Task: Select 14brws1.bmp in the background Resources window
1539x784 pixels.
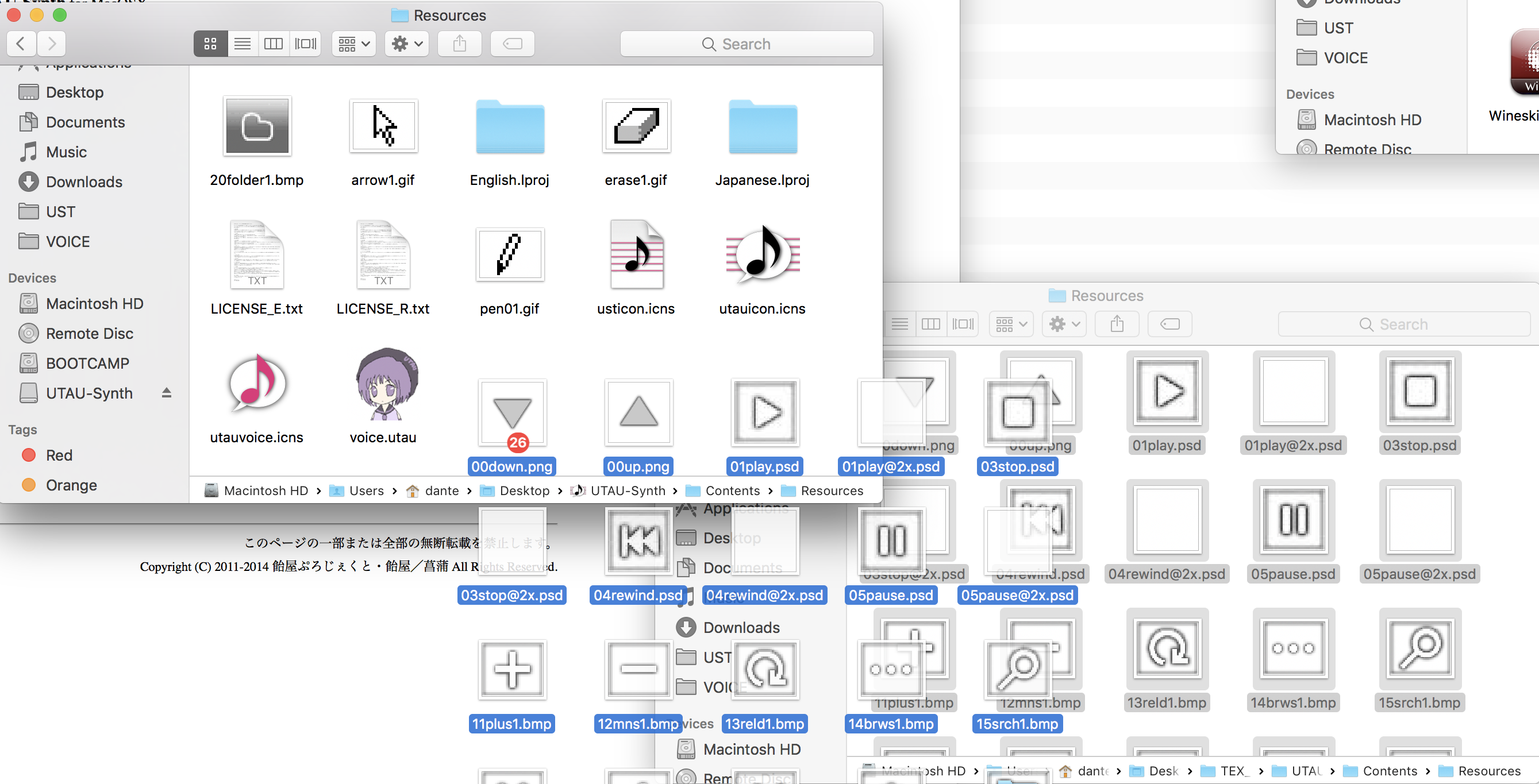Action: [x=1294, y=648]
